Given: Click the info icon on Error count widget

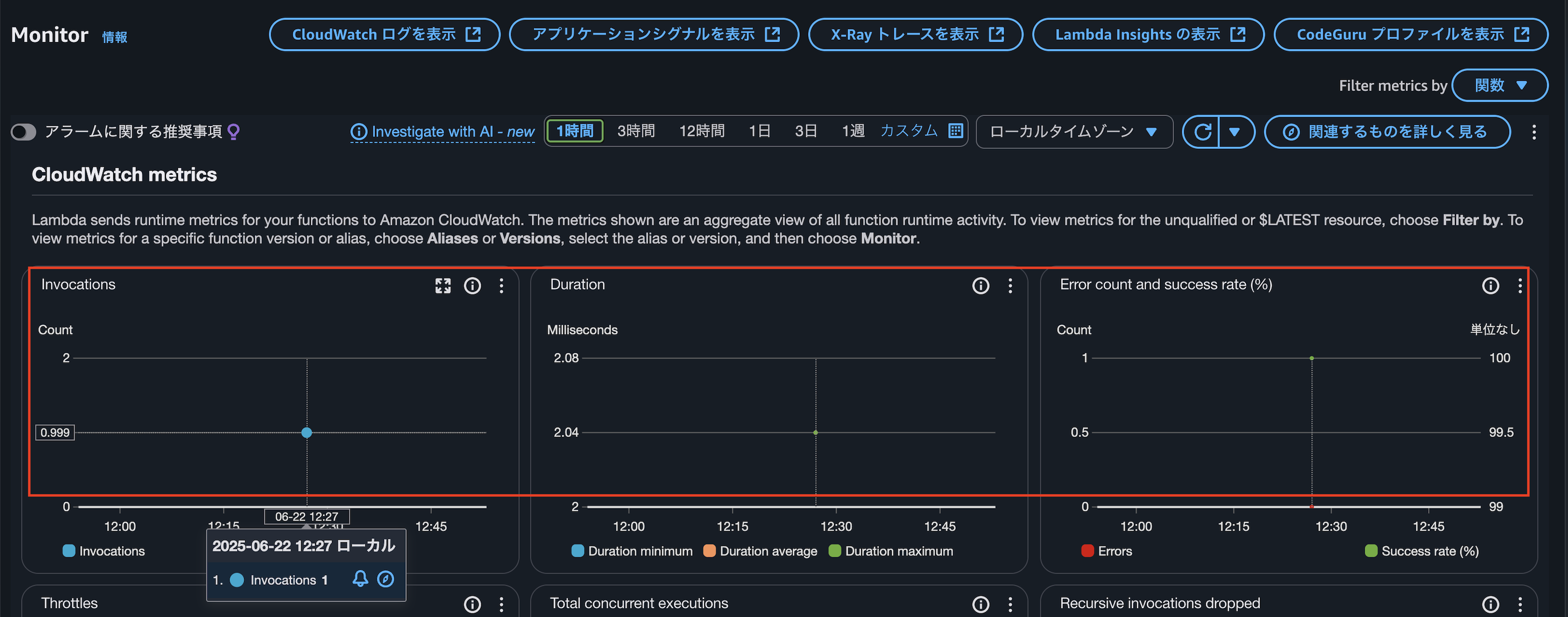Looking at the screenshot, I should point(1490,285).
